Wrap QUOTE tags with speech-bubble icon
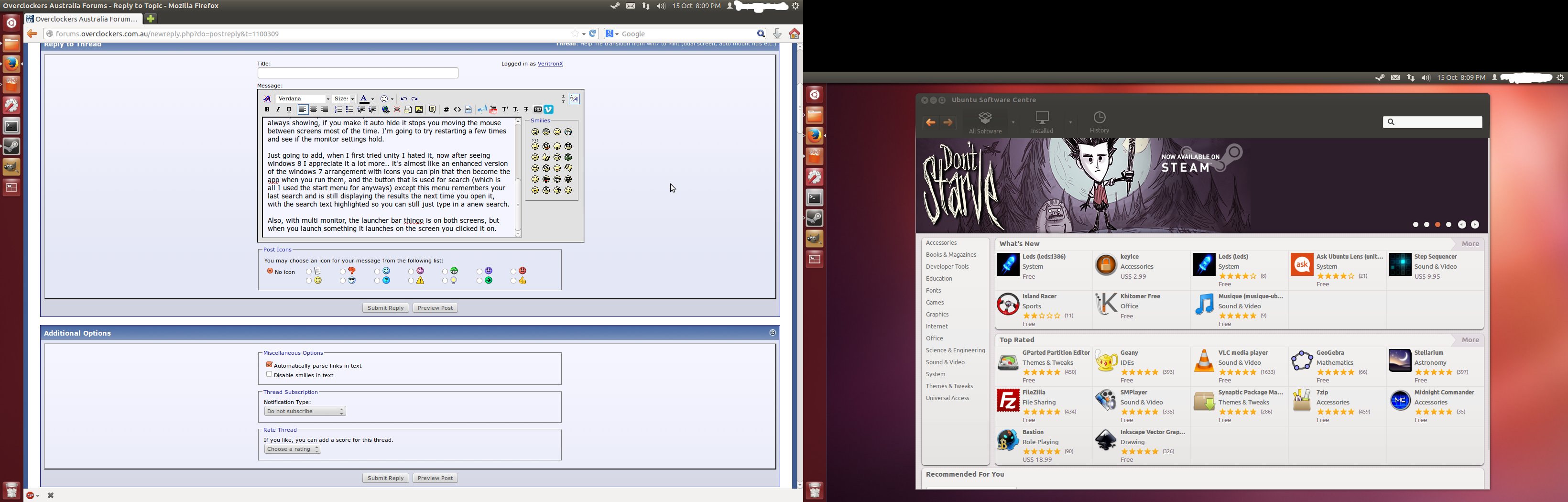Image resolution: width=1568 pixels, height=502 pixels. click(x=433, y=109)
